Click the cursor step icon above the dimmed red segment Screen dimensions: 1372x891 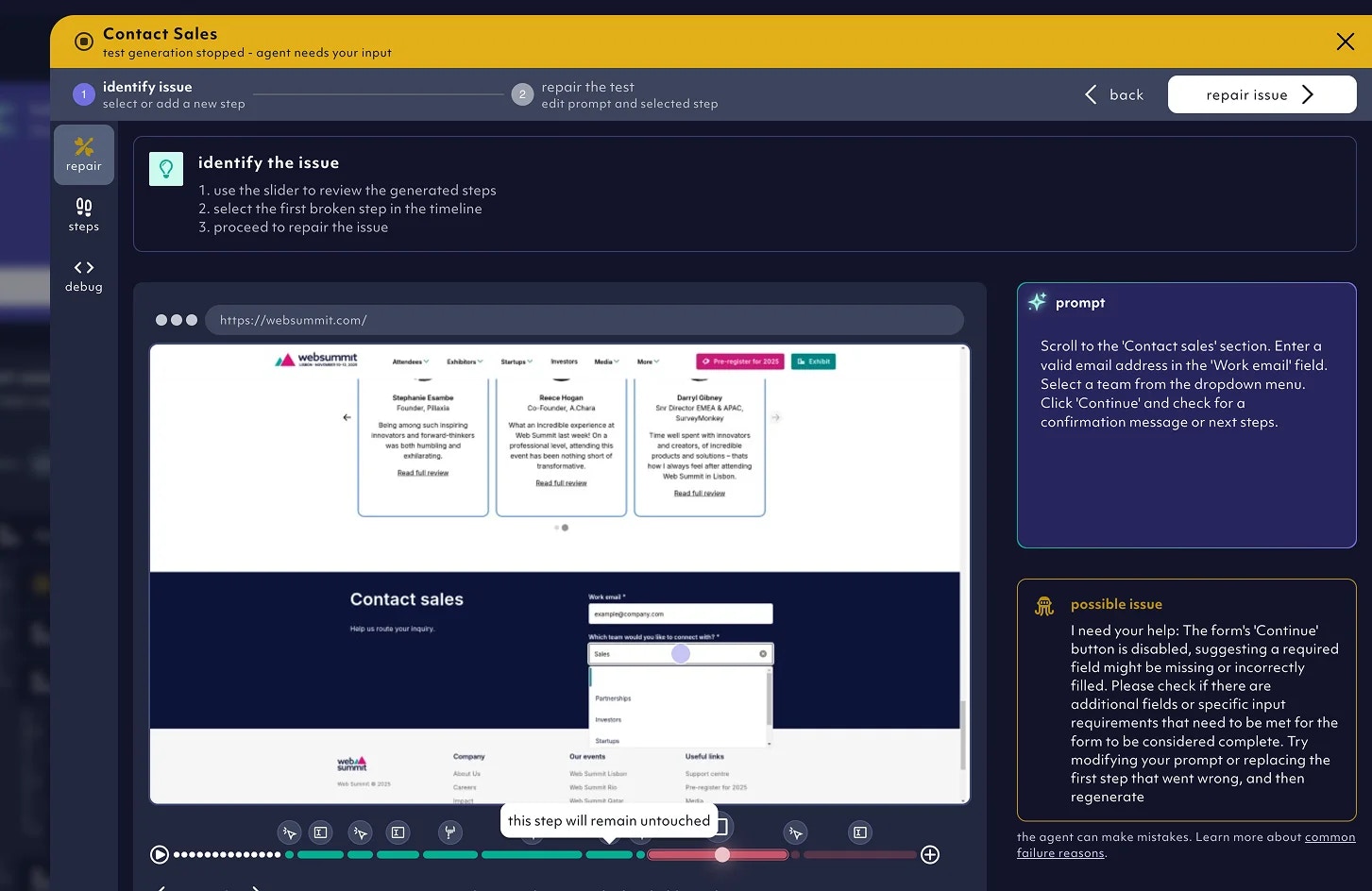(796, 832)
